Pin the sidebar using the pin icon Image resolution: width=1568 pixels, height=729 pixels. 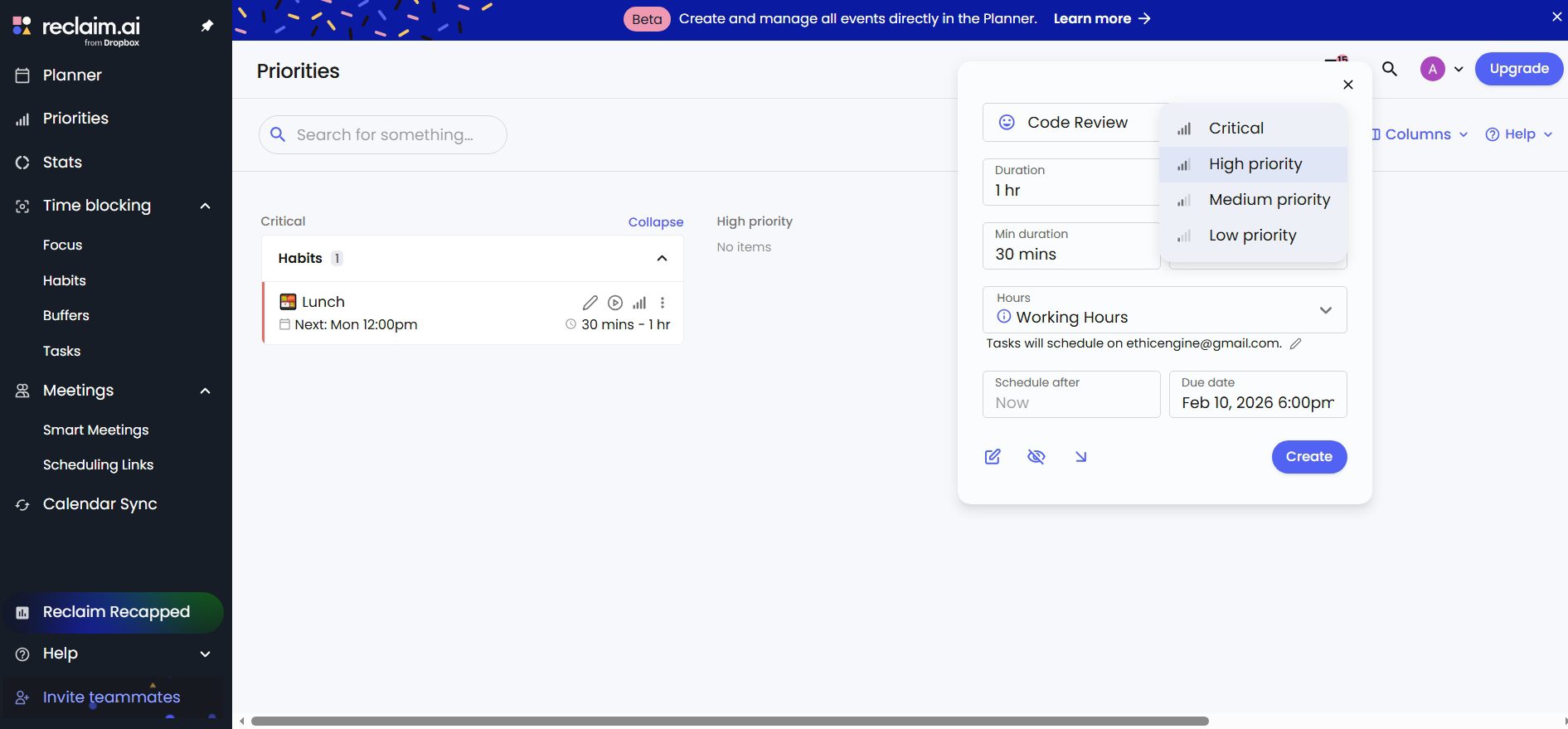(x=207, y=26)
